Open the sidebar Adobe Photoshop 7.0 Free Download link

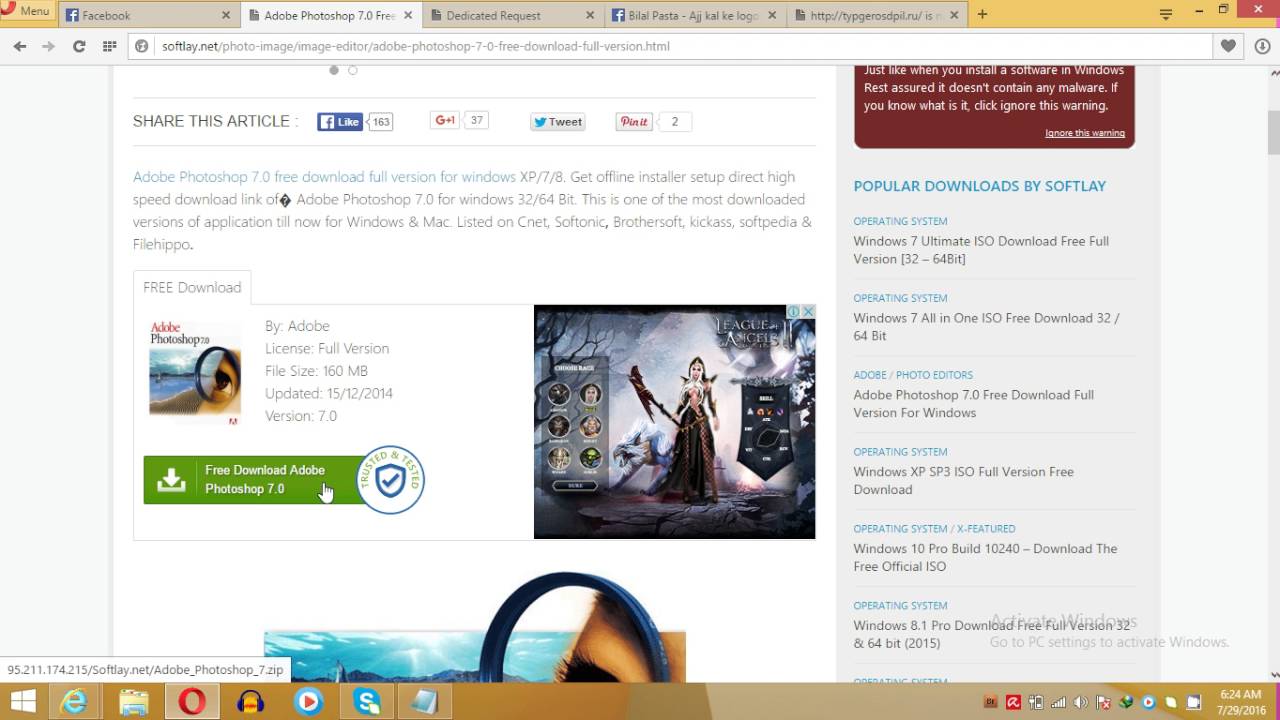tap(973, 404)
